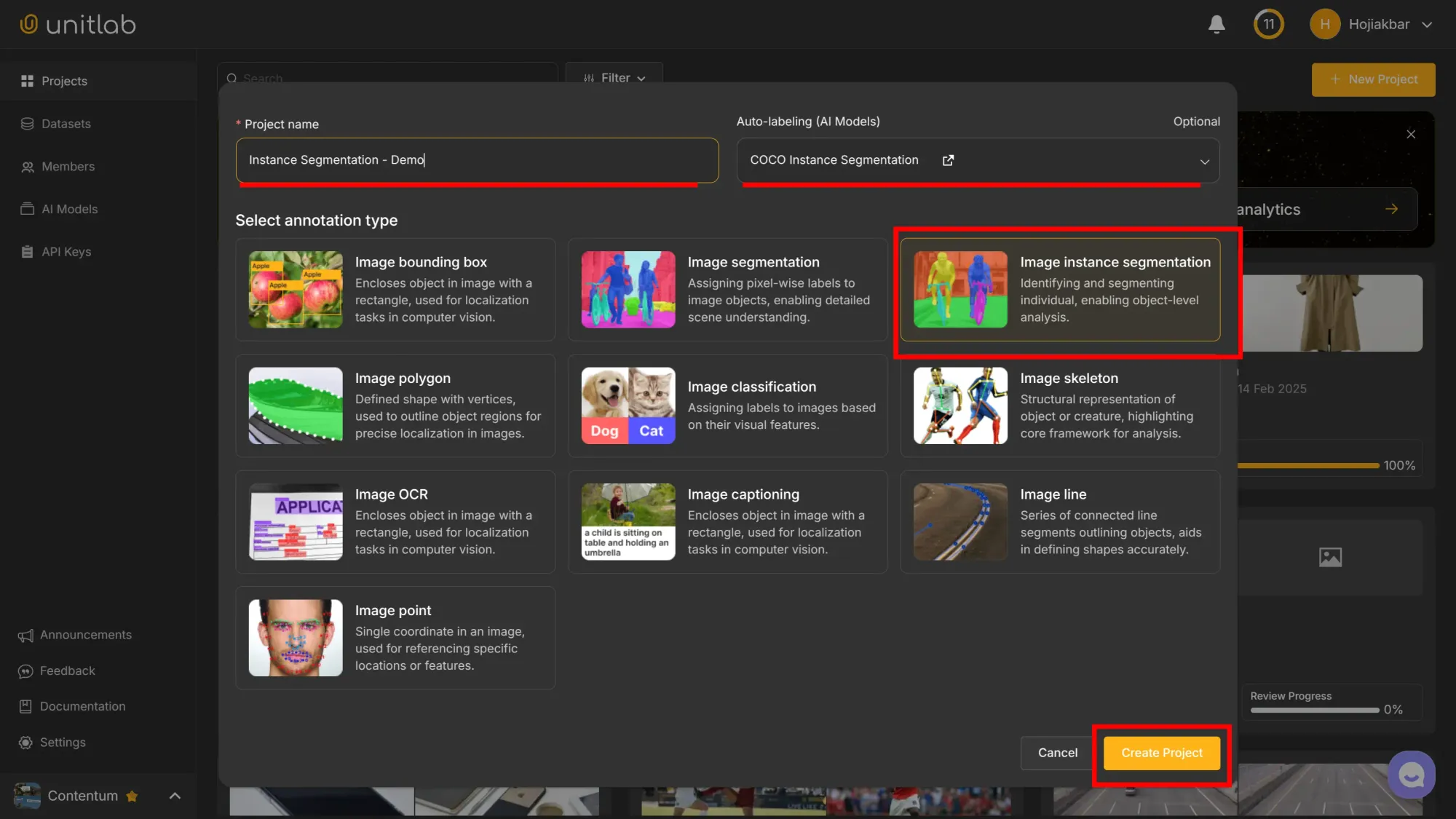Image resolution: width=1456 pixels, height=819 pixels.
Task: Click the Cancel button
Action: (x=1056, y=753)
